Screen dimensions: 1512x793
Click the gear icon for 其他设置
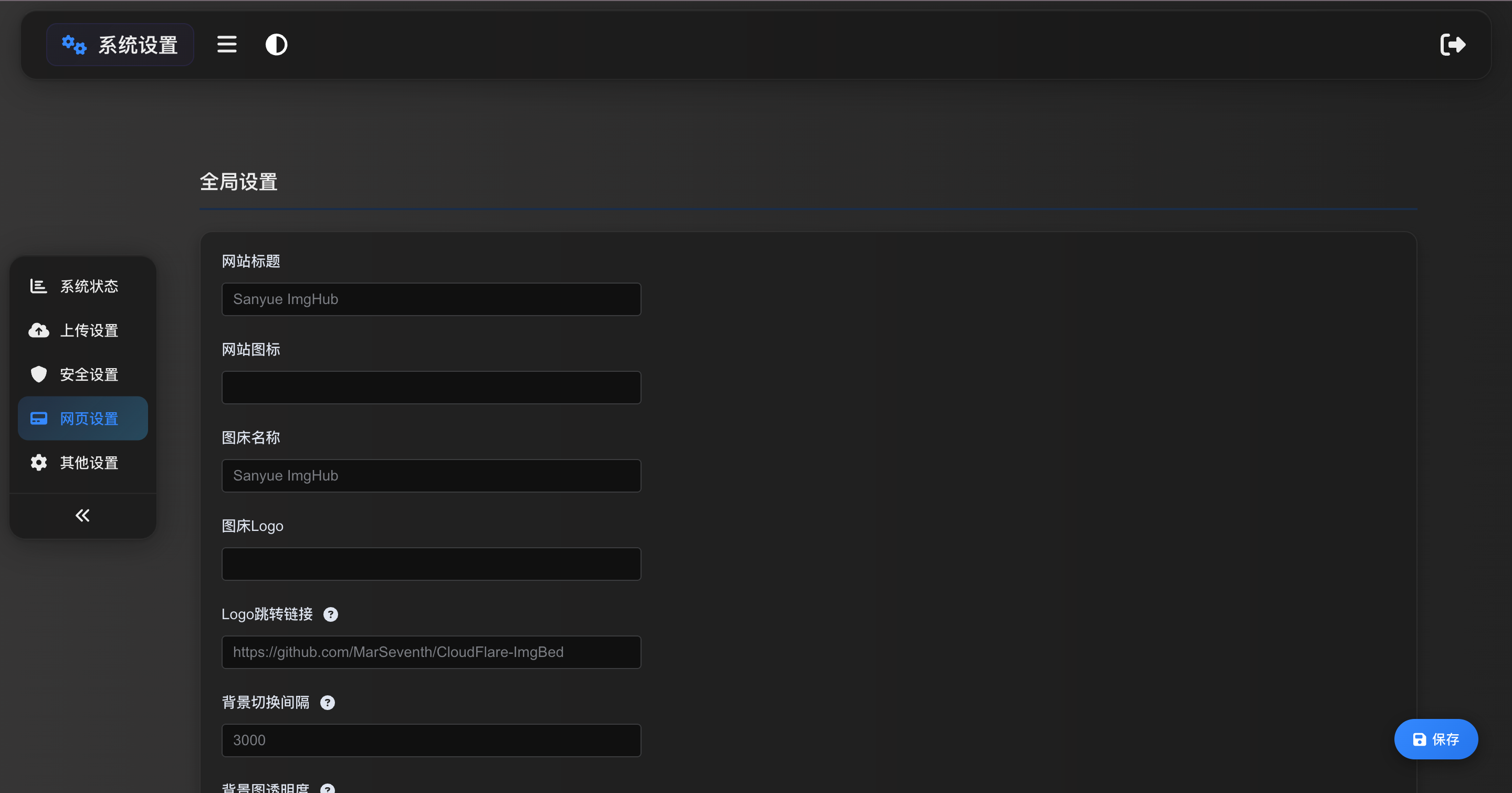click(39, 463)
